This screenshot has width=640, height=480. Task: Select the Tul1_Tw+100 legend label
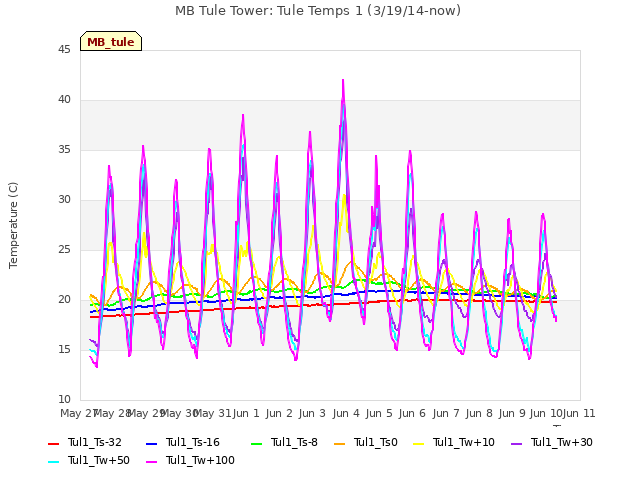pyautogui.click(x=200, y=460)
